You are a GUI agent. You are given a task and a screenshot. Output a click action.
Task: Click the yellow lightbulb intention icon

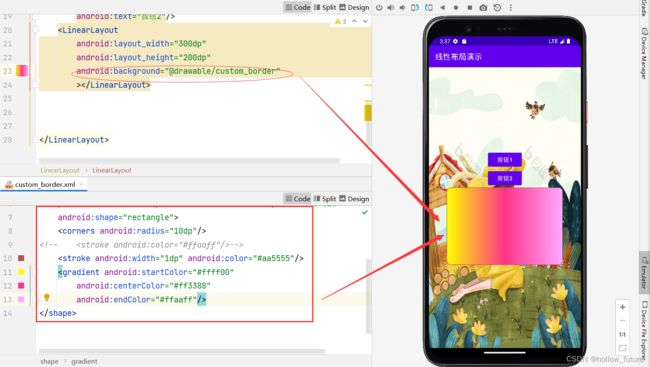coord(47,297)
